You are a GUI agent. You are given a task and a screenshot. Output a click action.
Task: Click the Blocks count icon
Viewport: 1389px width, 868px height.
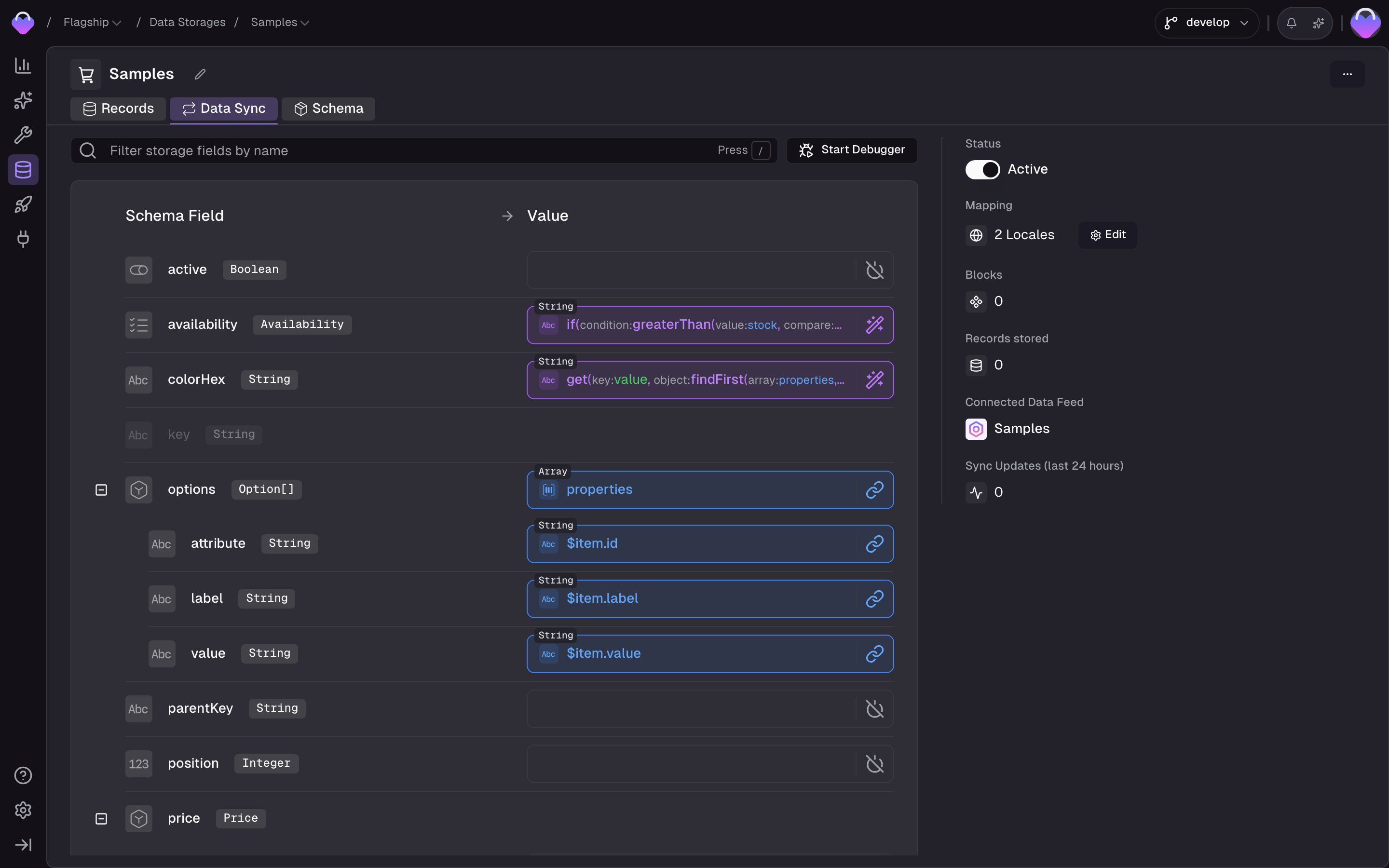(976, 301)
